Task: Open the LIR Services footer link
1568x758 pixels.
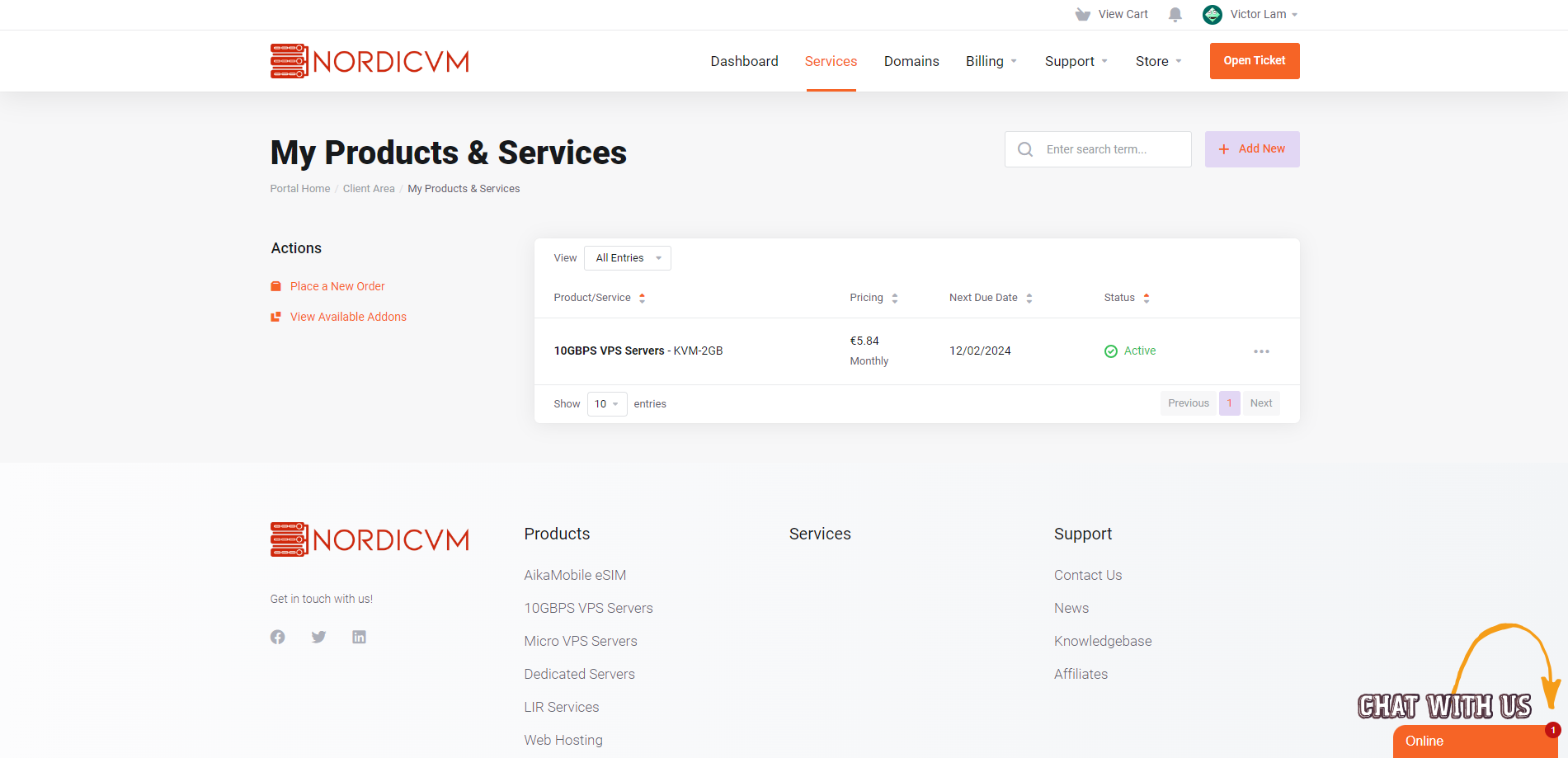Action: [562, 707]
